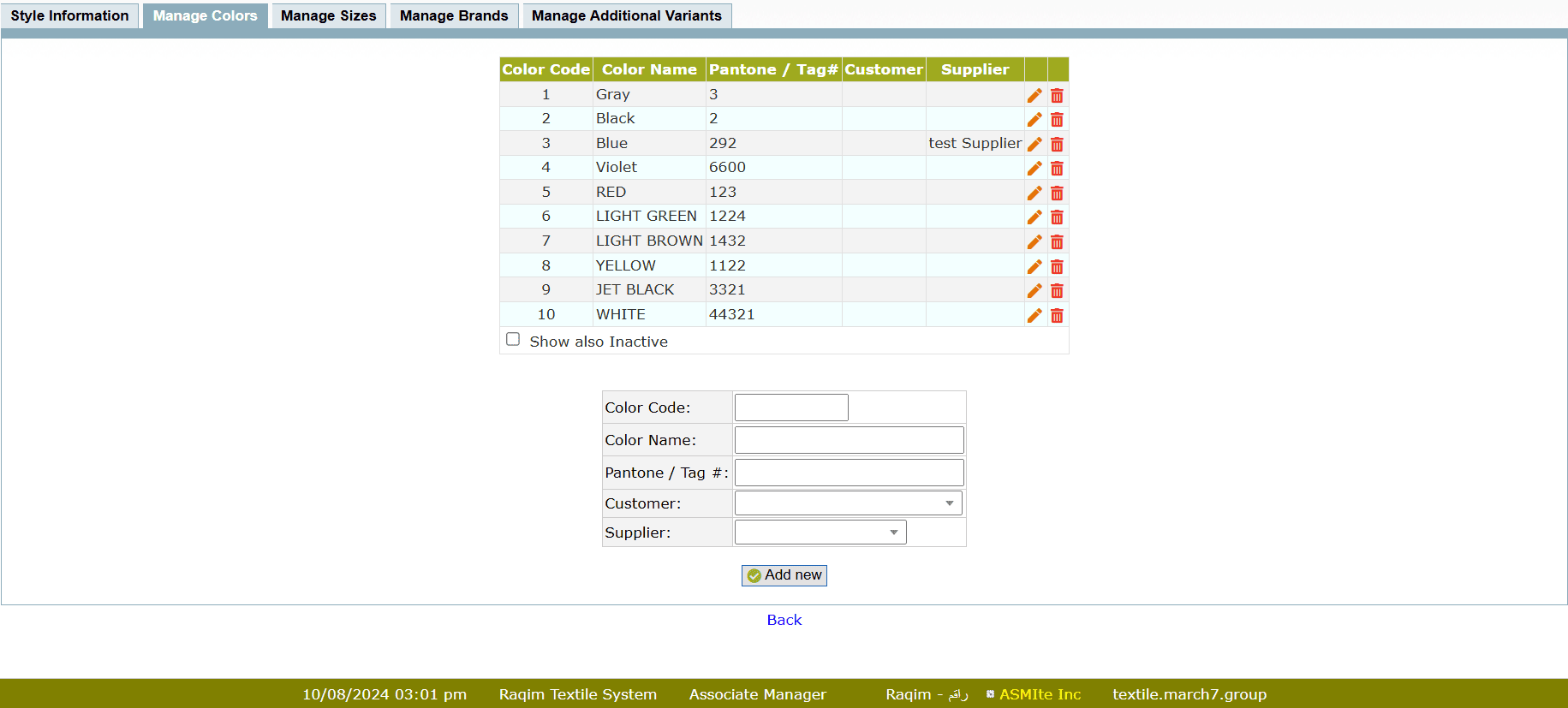Screen dimensions: 1568x708
Task: Remove the LIGHT BROWN color
Action: tap(1057, 242)
